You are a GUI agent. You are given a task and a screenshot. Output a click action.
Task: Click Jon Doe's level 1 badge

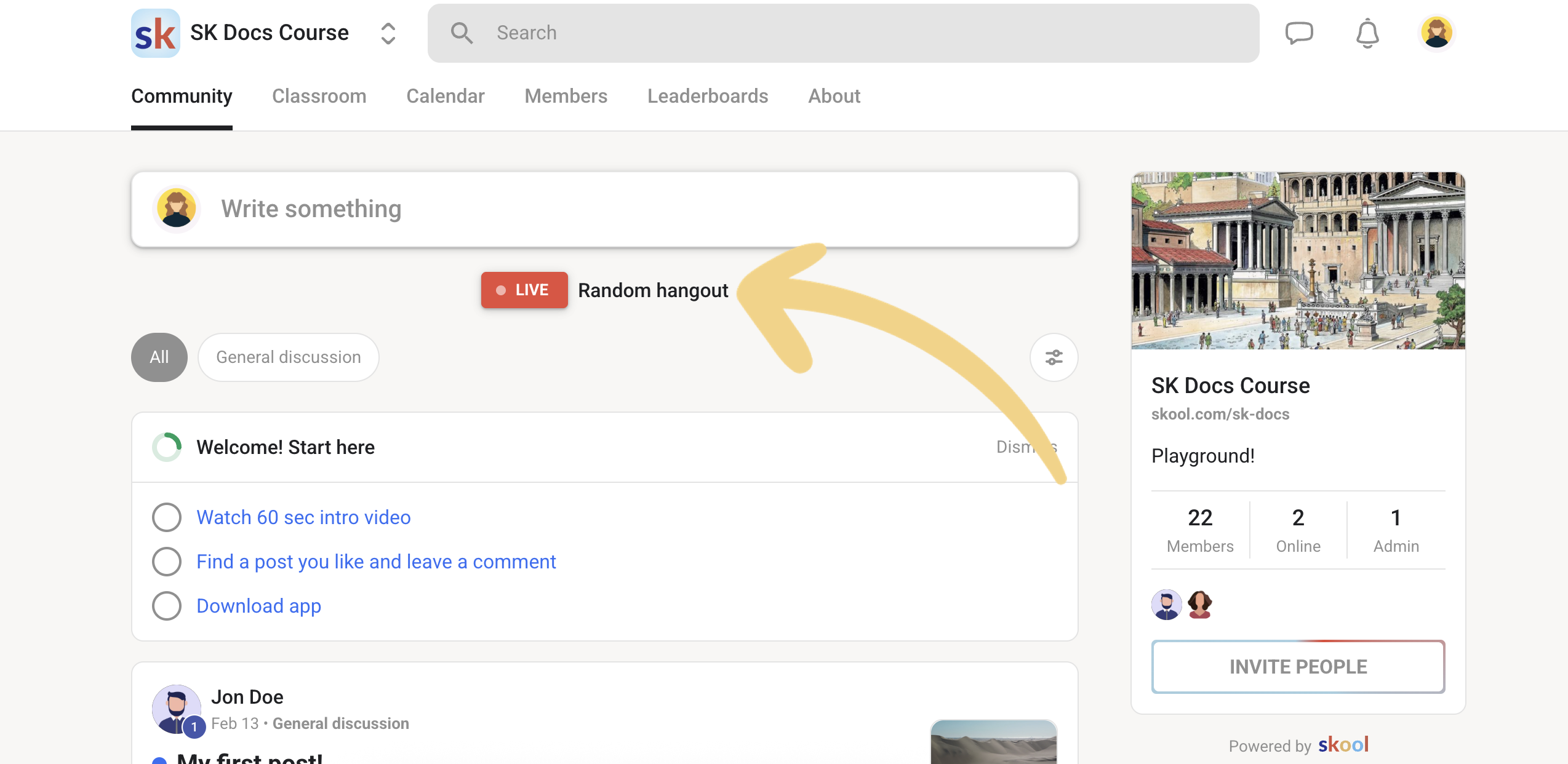[x=194, y=726]
